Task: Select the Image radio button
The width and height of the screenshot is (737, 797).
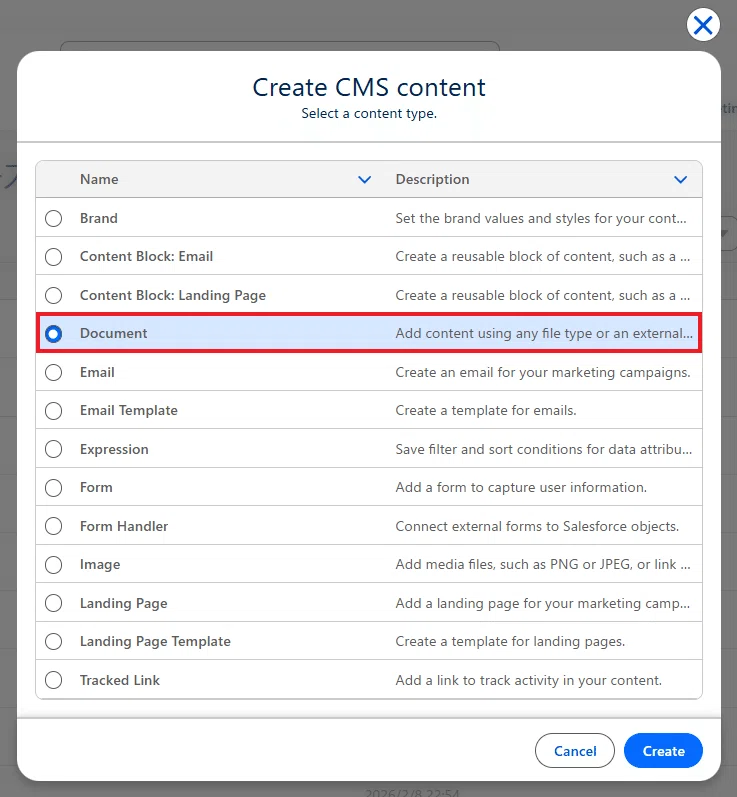Action: pos(53,565)
